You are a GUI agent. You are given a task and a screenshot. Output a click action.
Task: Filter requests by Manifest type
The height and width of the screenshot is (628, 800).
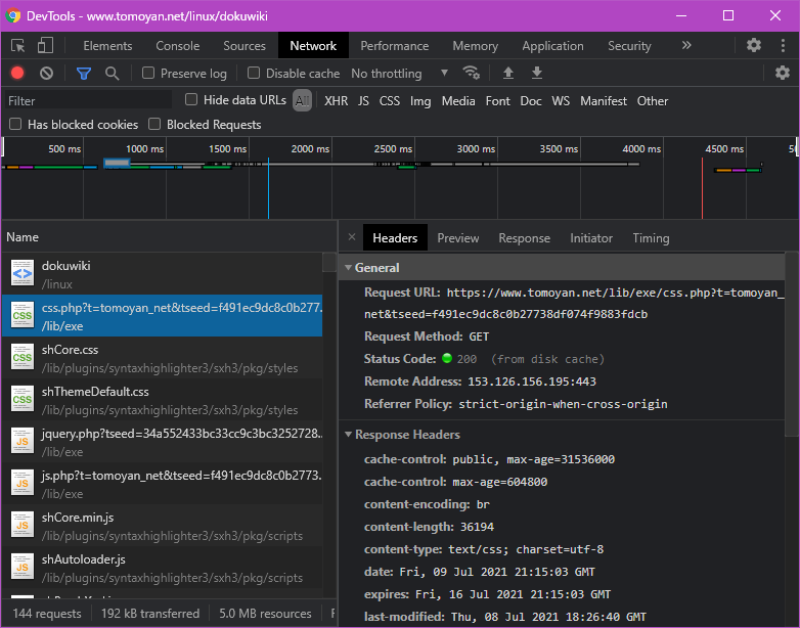[x=603, y=101]
